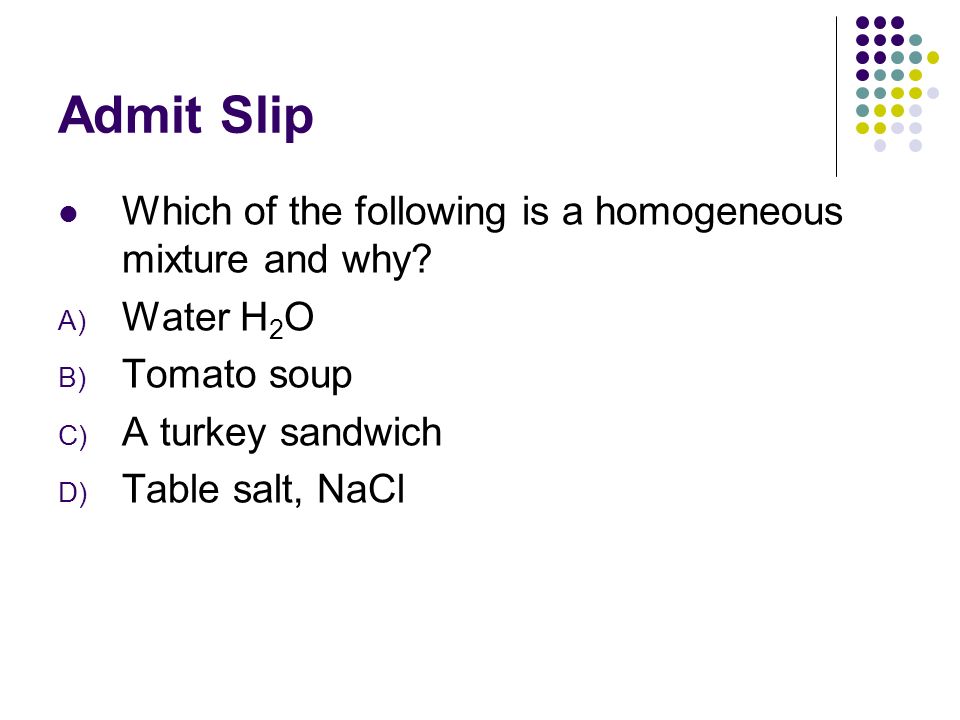Image resolution: width=960 pixels, height=720 pixels.
Task: Click the bullet point before the question
Action: (x=69, y=214)
